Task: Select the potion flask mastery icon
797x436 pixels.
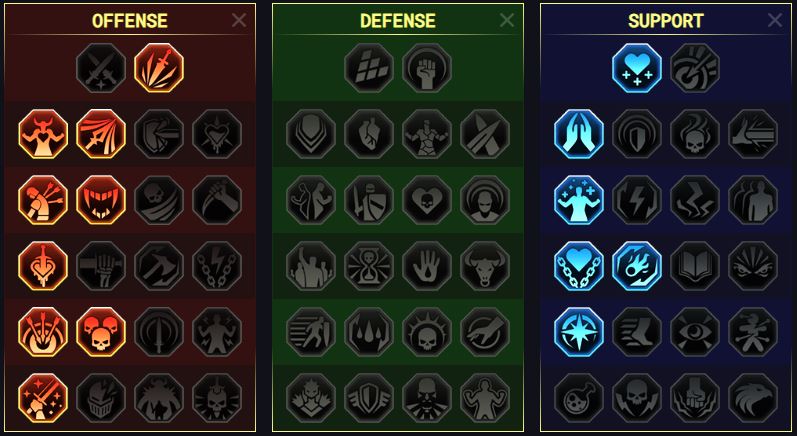Action: pos(579,398)
